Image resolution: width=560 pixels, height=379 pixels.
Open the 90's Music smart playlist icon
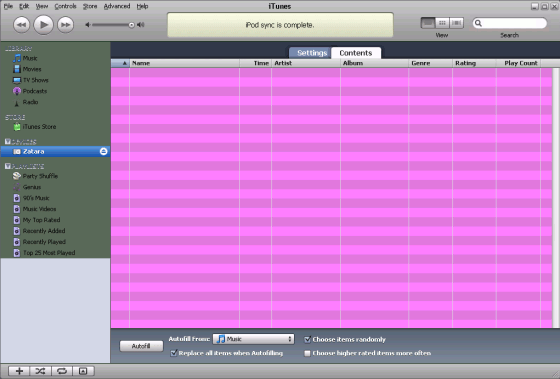tap(17, 198)
